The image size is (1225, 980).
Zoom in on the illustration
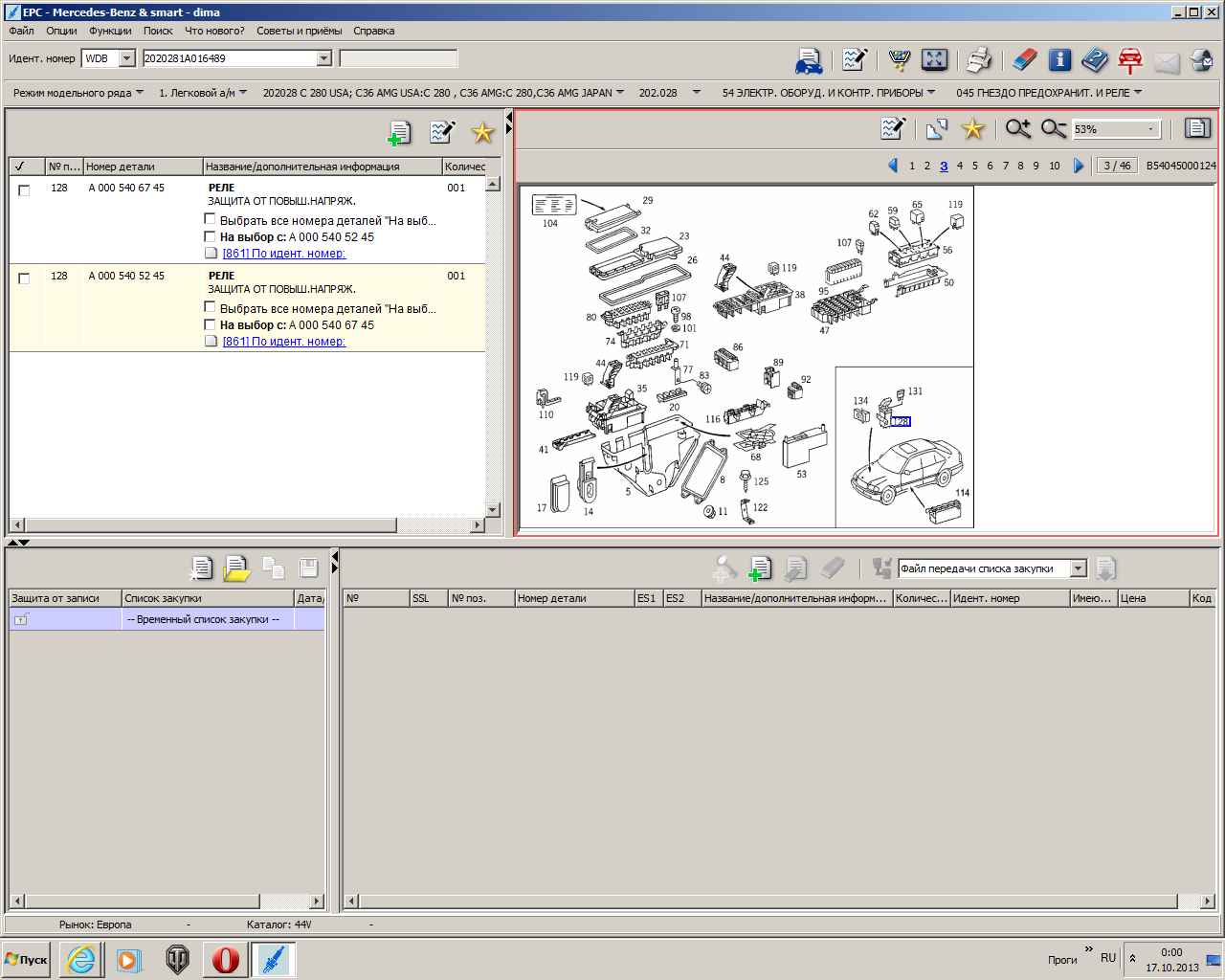[1017, 128]
